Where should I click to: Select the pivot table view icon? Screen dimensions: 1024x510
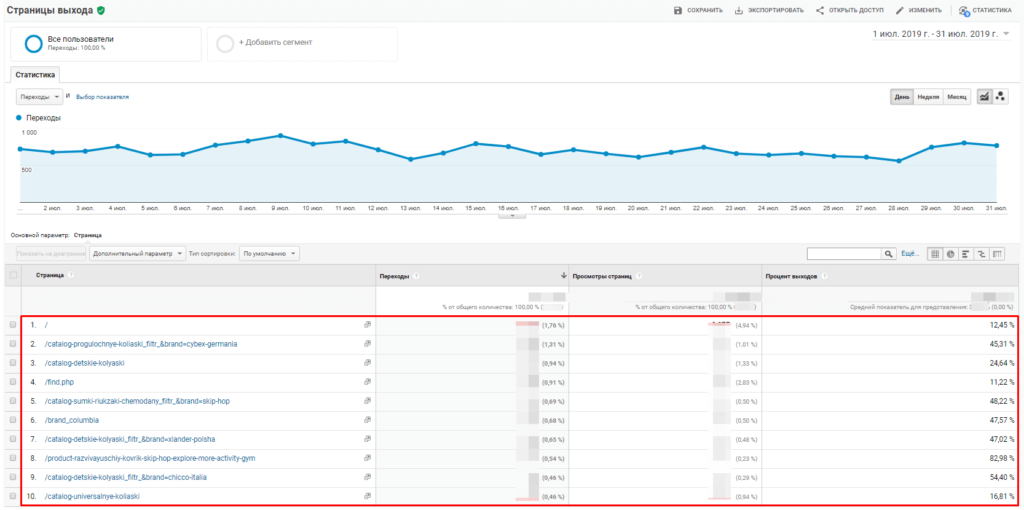997,254
